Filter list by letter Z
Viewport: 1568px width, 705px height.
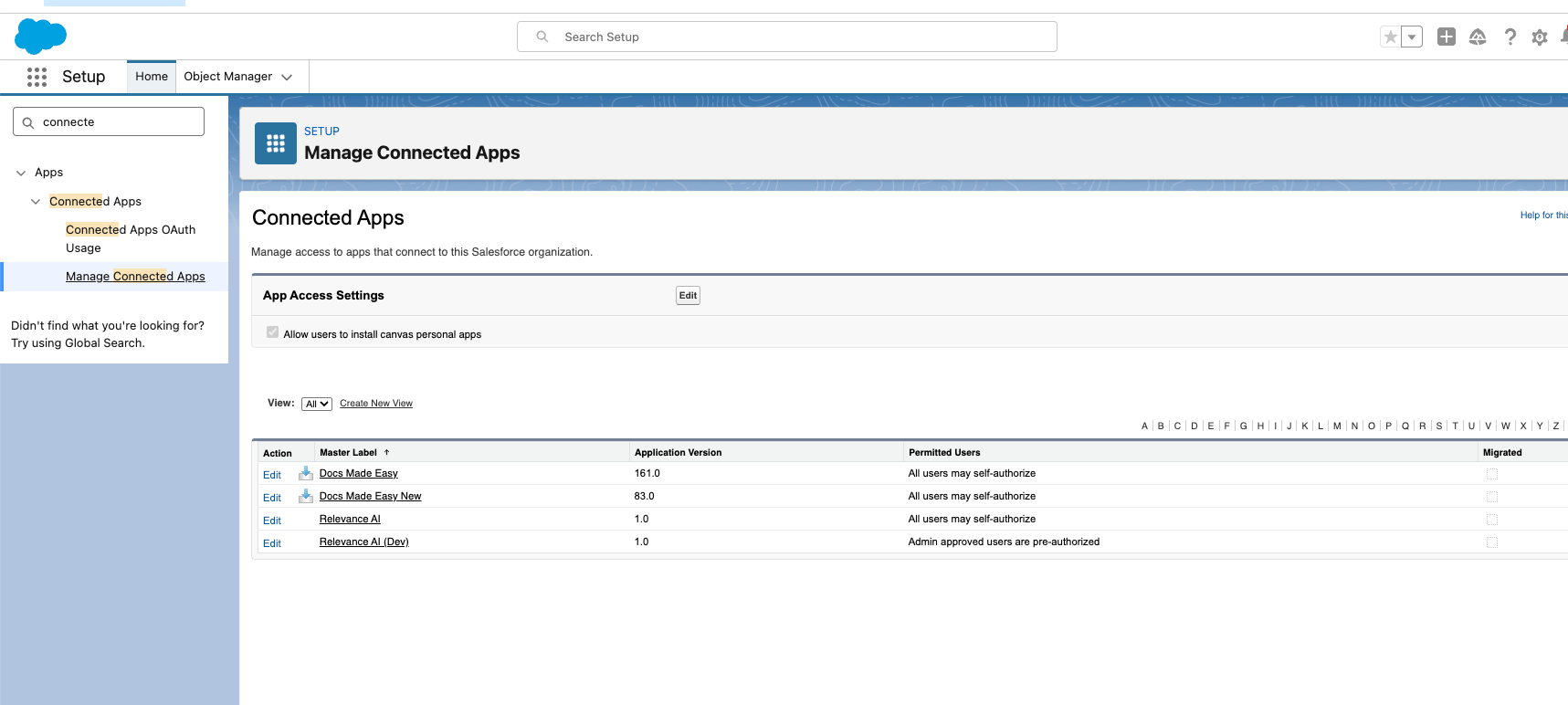[x=1556, y=426]
